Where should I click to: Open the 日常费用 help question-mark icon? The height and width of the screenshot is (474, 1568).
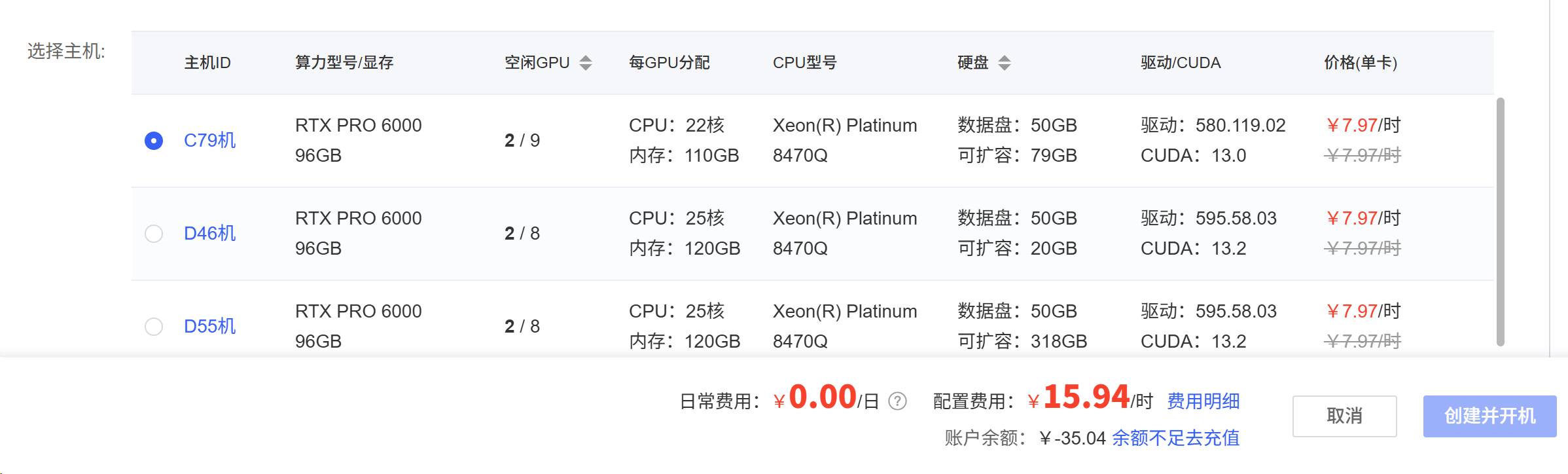tap(898, 401)
